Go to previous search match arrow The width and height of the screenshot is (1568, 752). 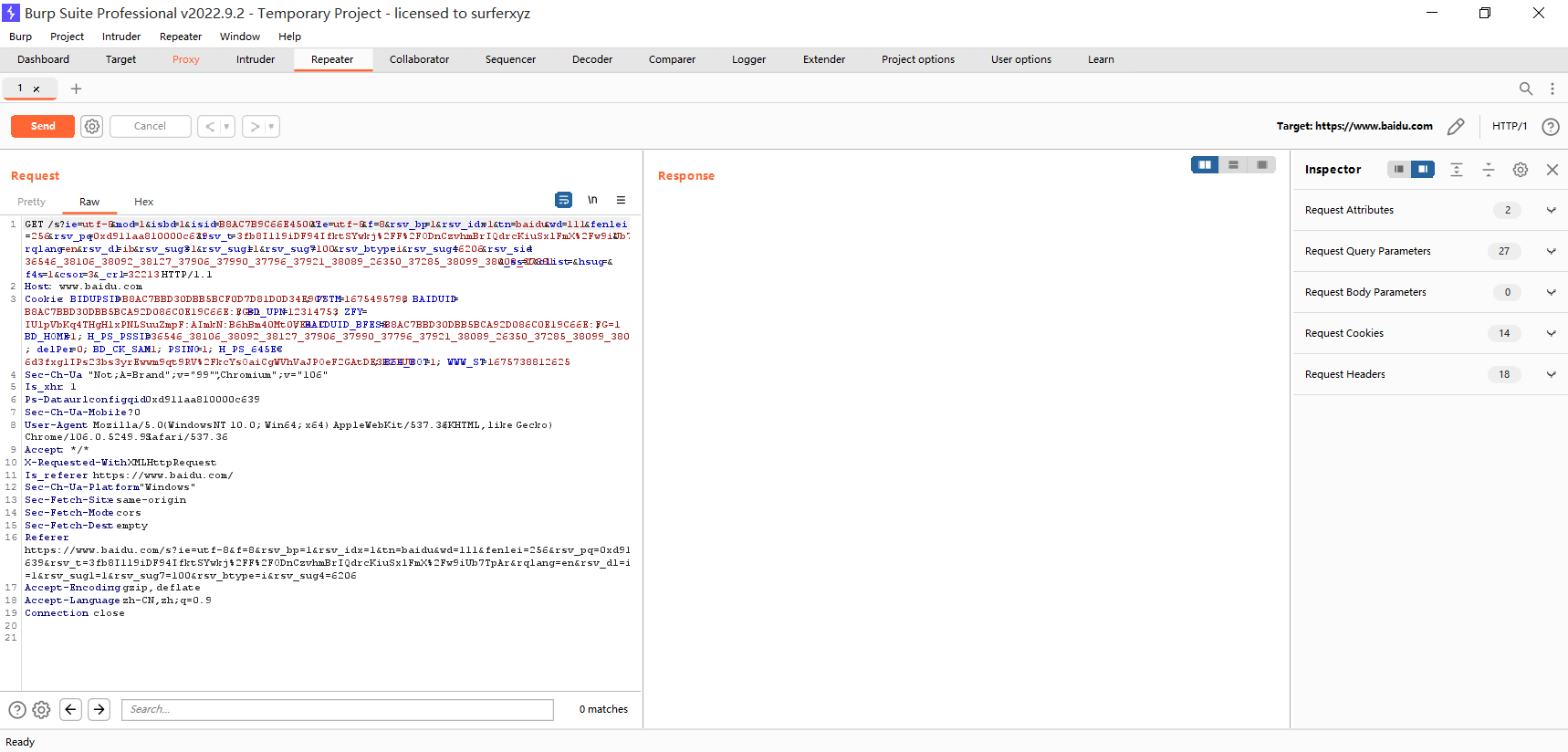pyautogui.click(x=71, y=709)
